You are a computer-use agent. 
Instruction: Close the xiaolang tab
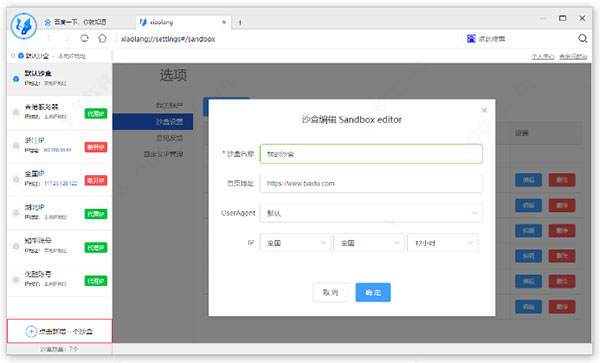pyautogui.click(x=224, y=22)
